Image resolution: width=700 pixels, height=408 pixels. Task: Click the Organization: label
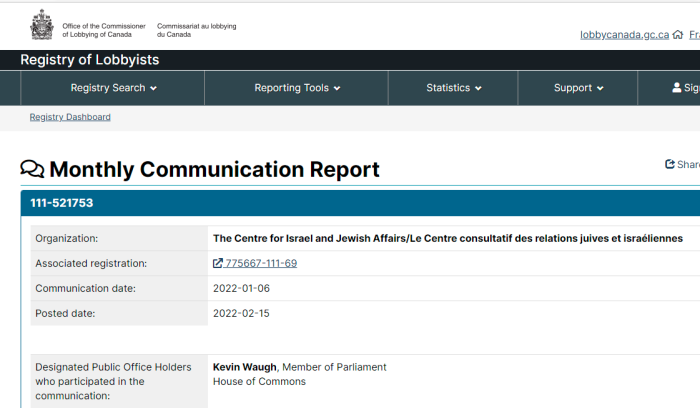point(67,238)
